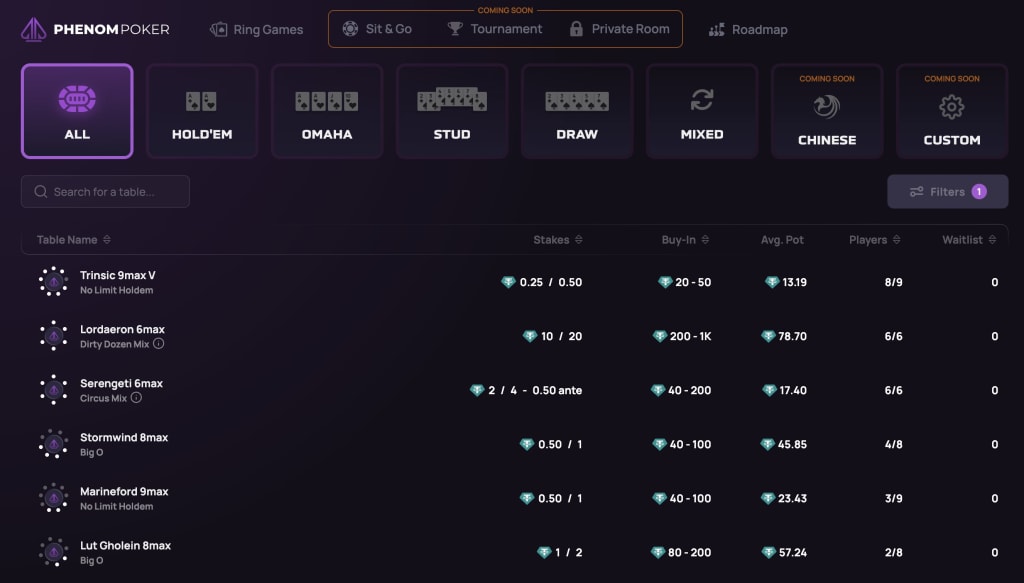This screenshot has height=583, width=1024.
Task: Click the table search field
Action: pos(104,191)
